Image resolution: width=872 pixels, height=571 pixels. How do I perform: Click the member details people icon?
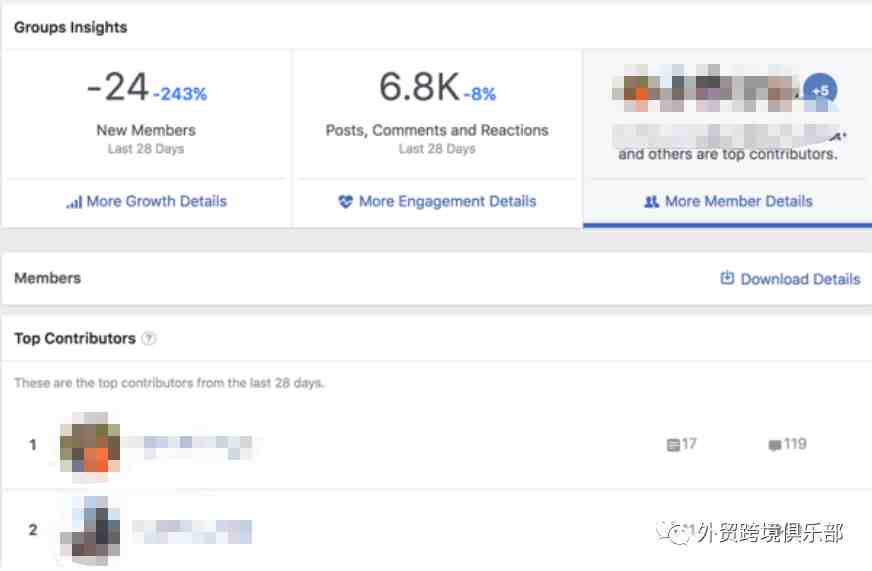[651, 201]
